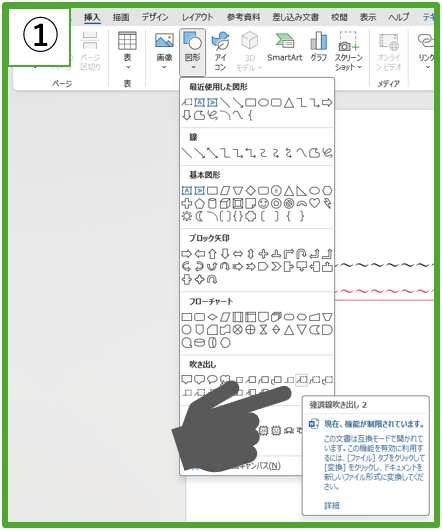Select the smiley face shape
Image resolution: width=442 pixels, height=530 pixels.
point(263,203)
